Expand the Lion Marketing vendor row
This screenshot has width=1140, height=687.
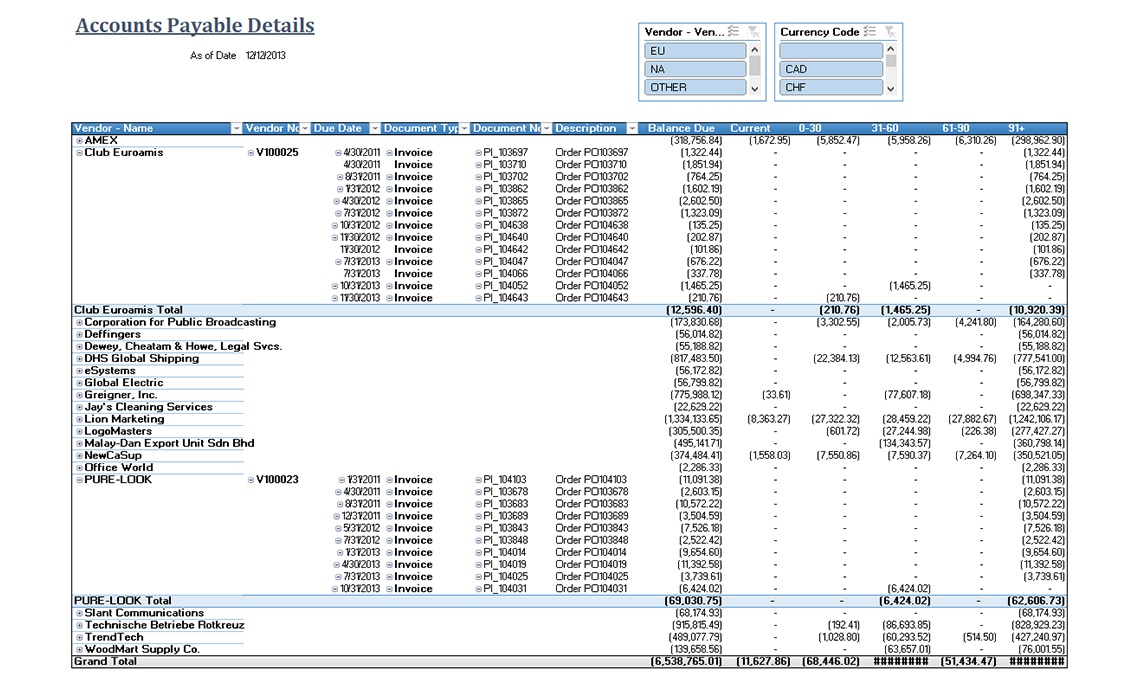(79, 419)
